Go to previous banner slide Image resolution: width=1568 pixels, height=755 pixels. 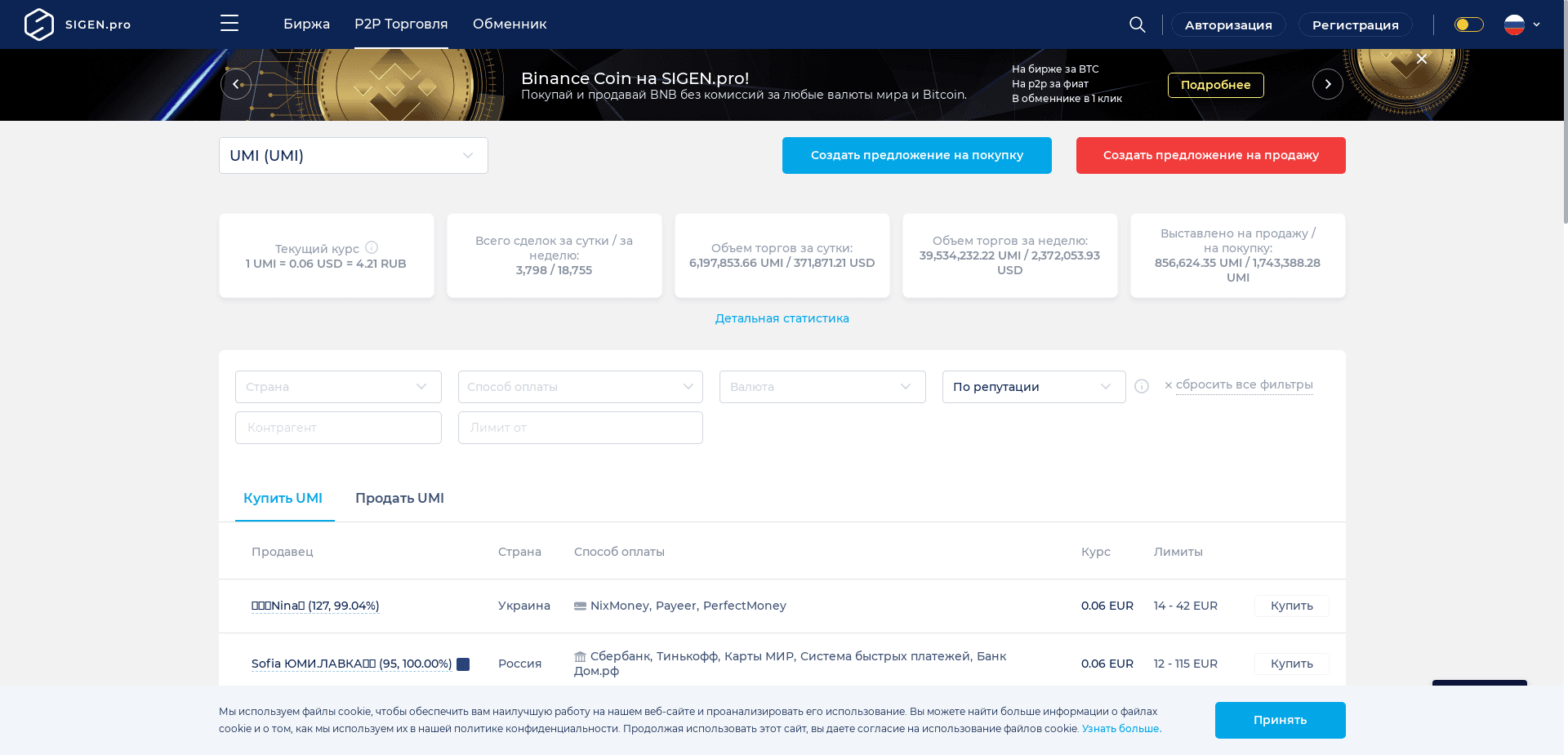(x=236, y=84)
